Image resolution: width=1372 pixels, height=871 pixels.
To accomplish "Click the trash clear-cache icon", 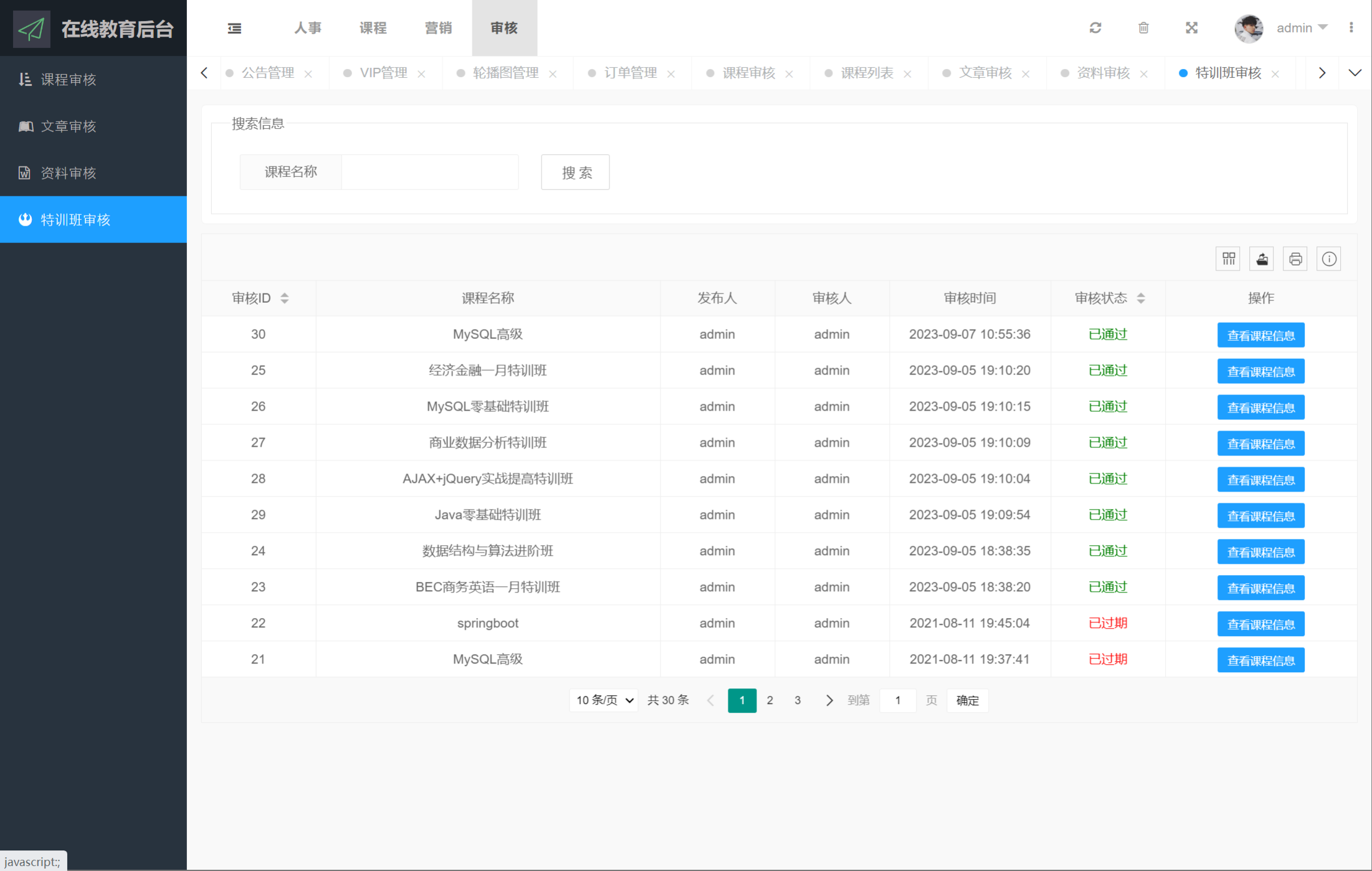I will tap(1143, 28).
